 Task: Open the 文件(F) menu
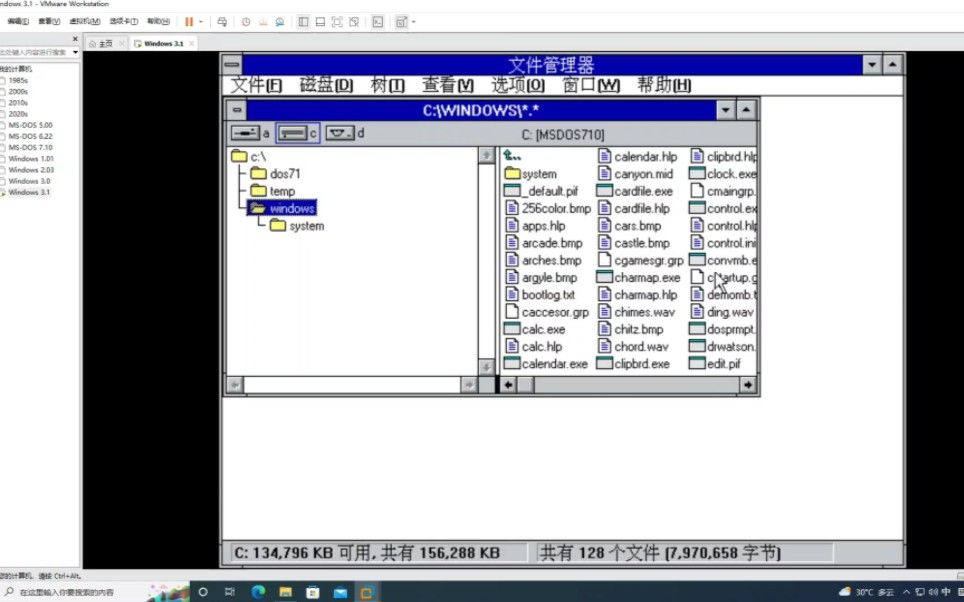256,85
